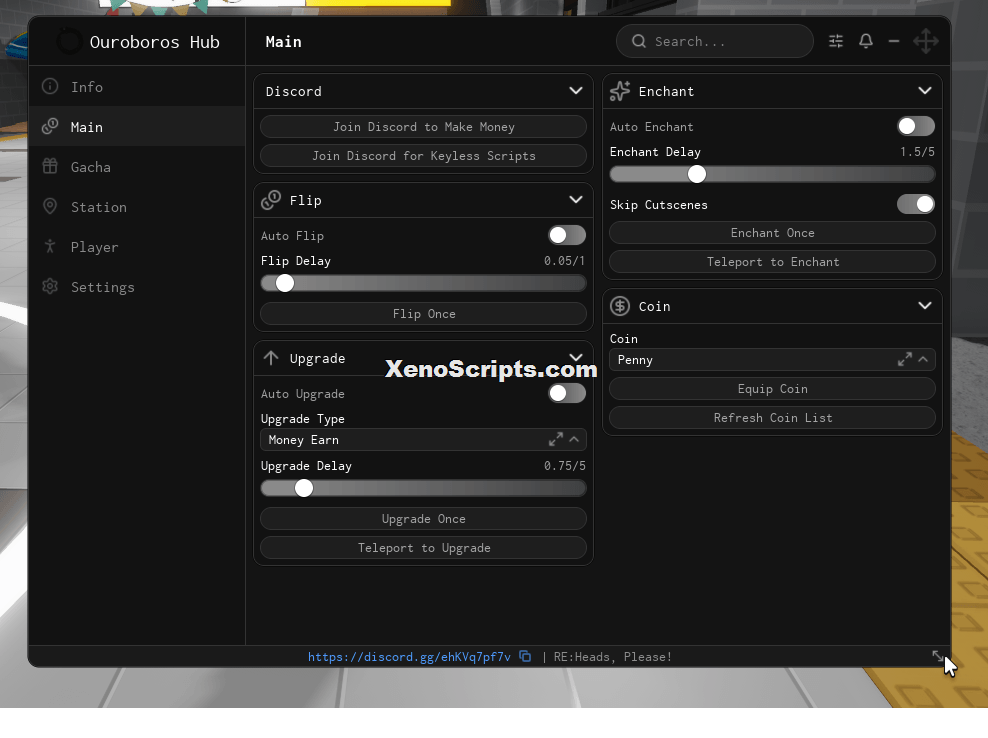The image size is (988, 738).
Task: Click the window resize corner icon
Action: click(x=938, y=656)
